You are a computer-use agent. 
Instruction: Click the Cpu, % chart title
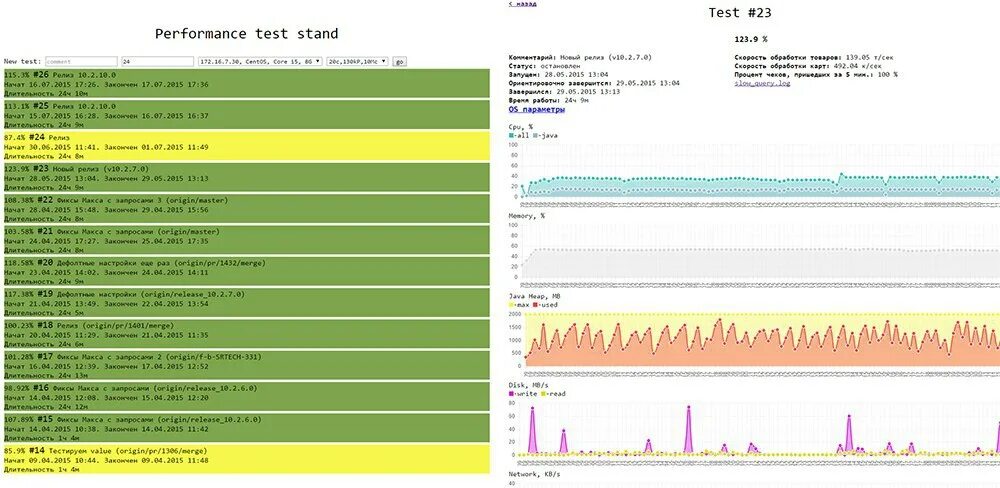[520, 126]
